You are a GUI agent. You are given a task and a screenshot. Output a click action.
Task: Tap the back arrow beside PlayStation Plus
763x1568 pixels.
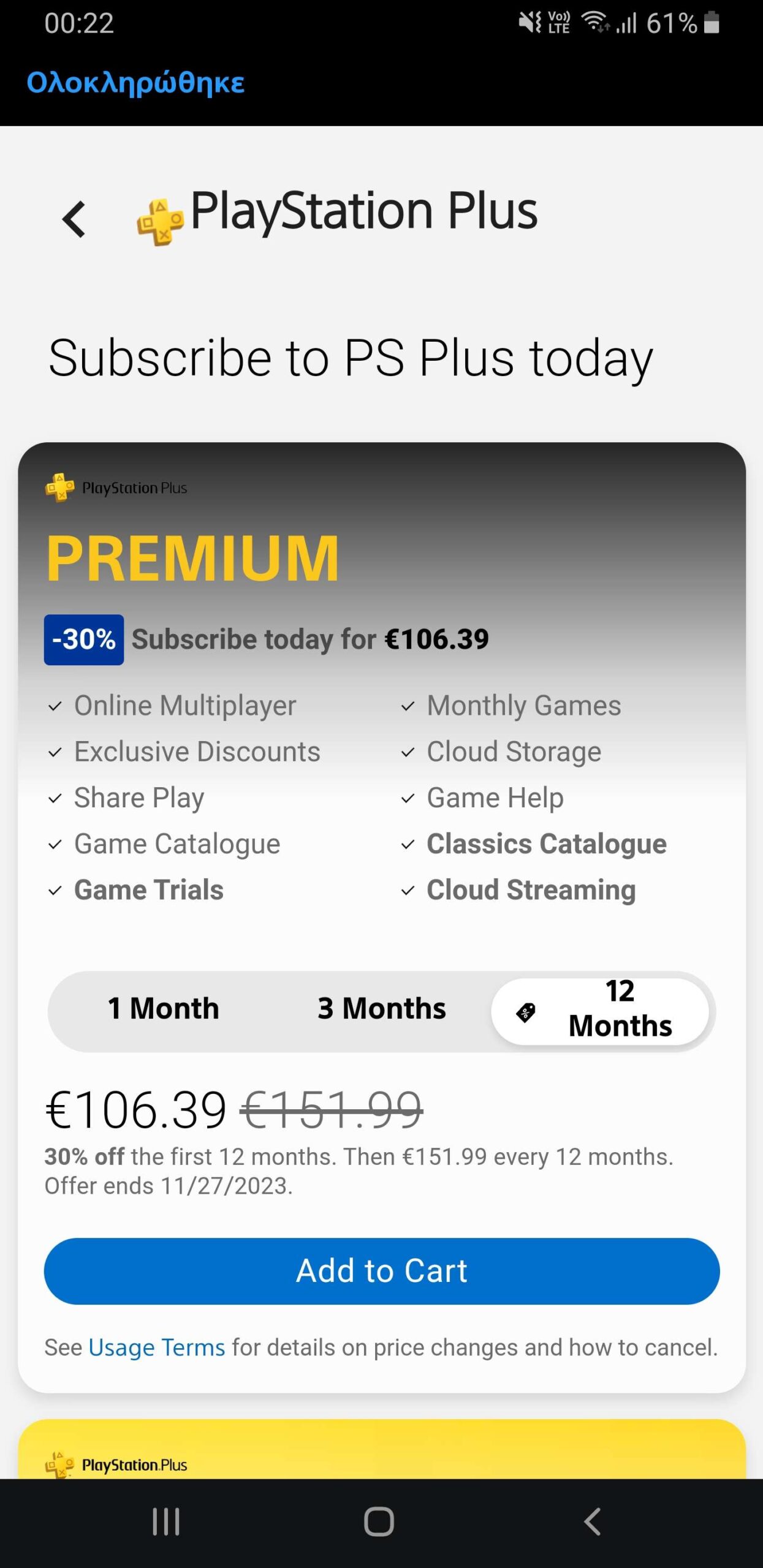(74, 219)
